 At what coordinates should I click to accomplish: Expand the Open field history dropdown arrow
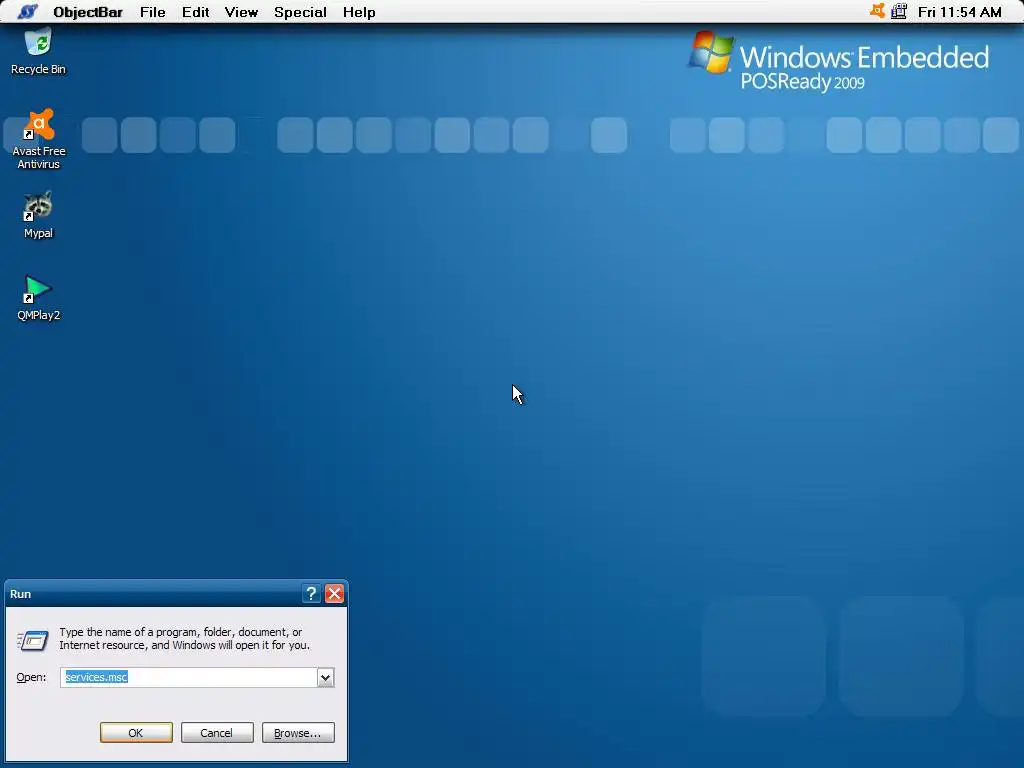(325, 677)
